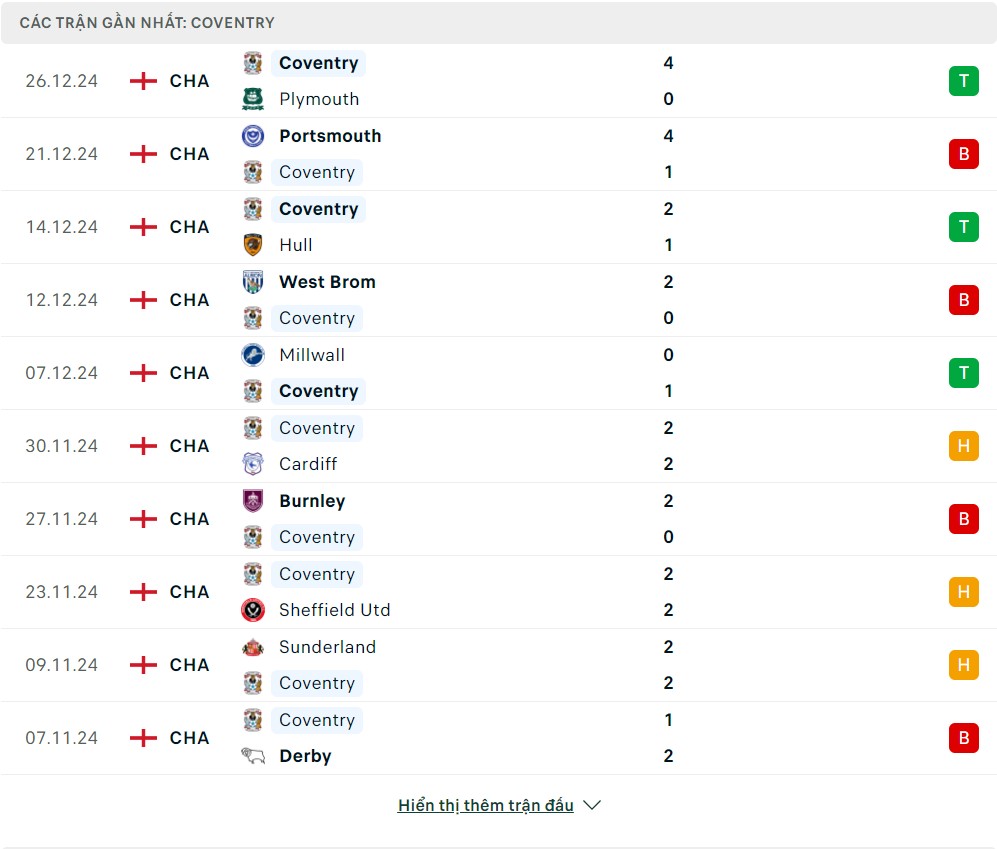This screenshot has width=997, height=849.
Task: Click the green T badge for the Hull match
Action: tap(963, 227)
